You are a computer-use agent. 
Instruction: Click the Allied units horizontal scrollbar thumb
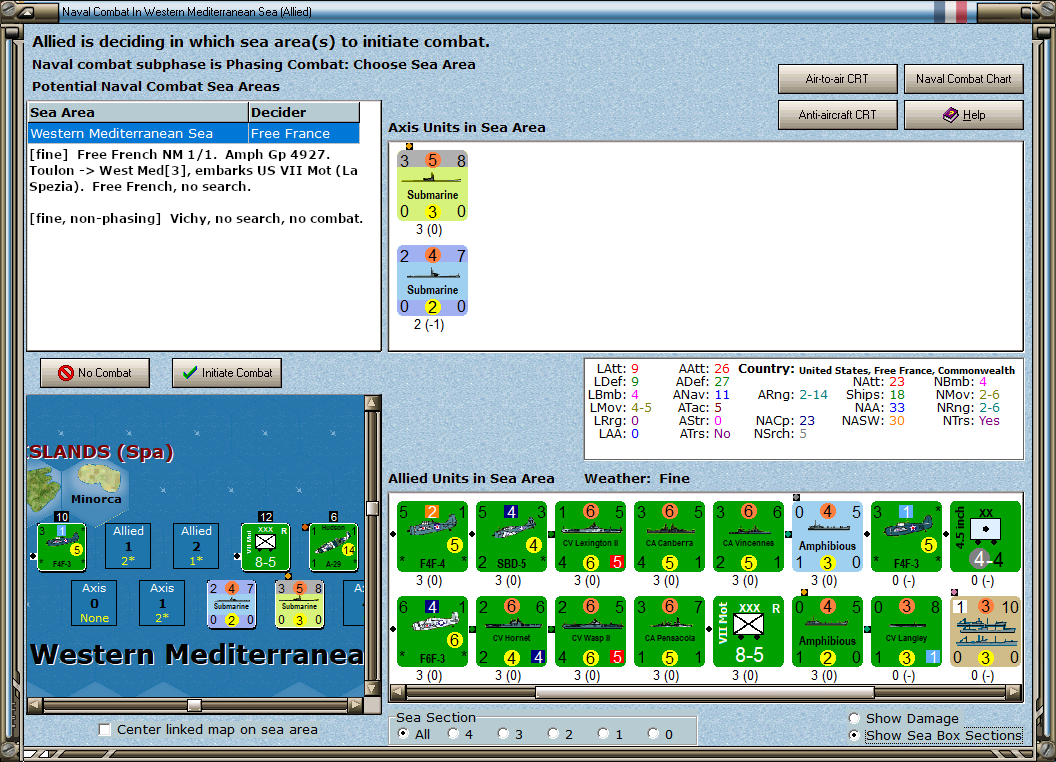pos(704,692)
